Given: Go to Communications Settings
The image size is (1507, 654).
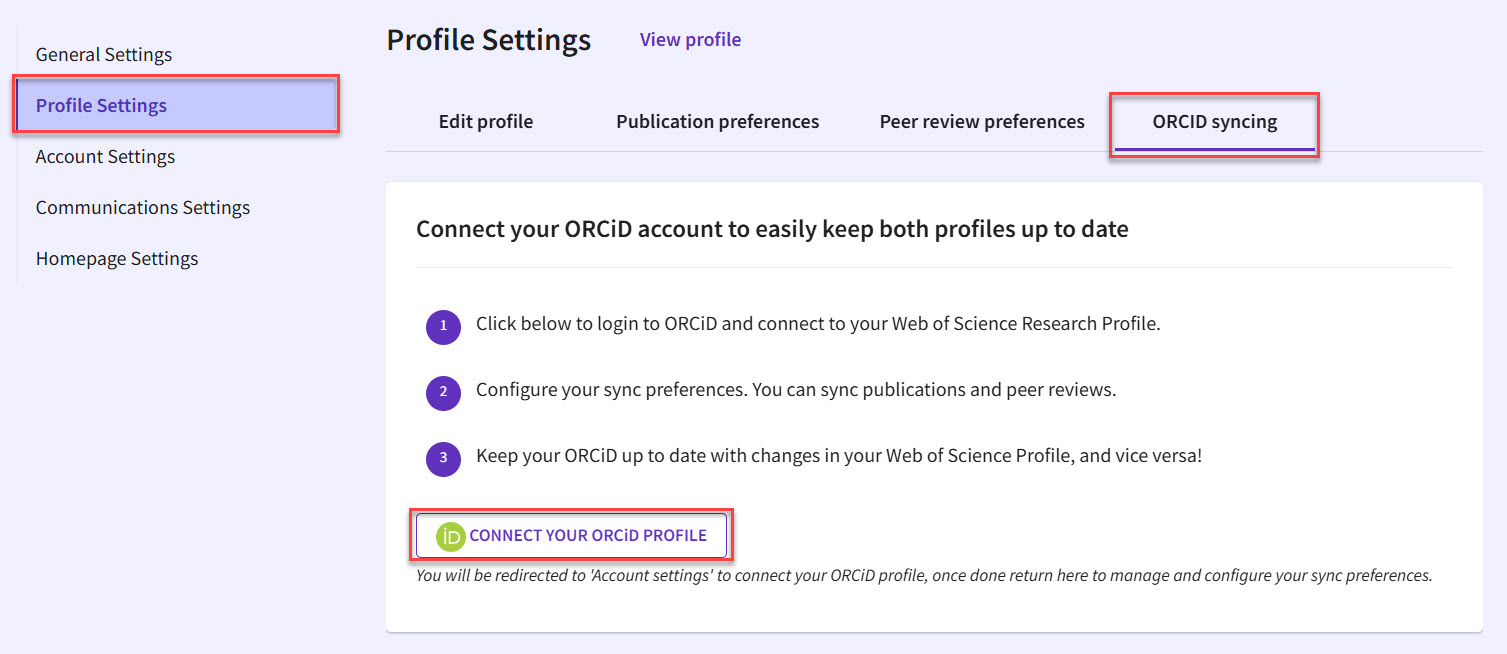Looking at the screenshot, I should pyautogui.click(x=143, y=207).
